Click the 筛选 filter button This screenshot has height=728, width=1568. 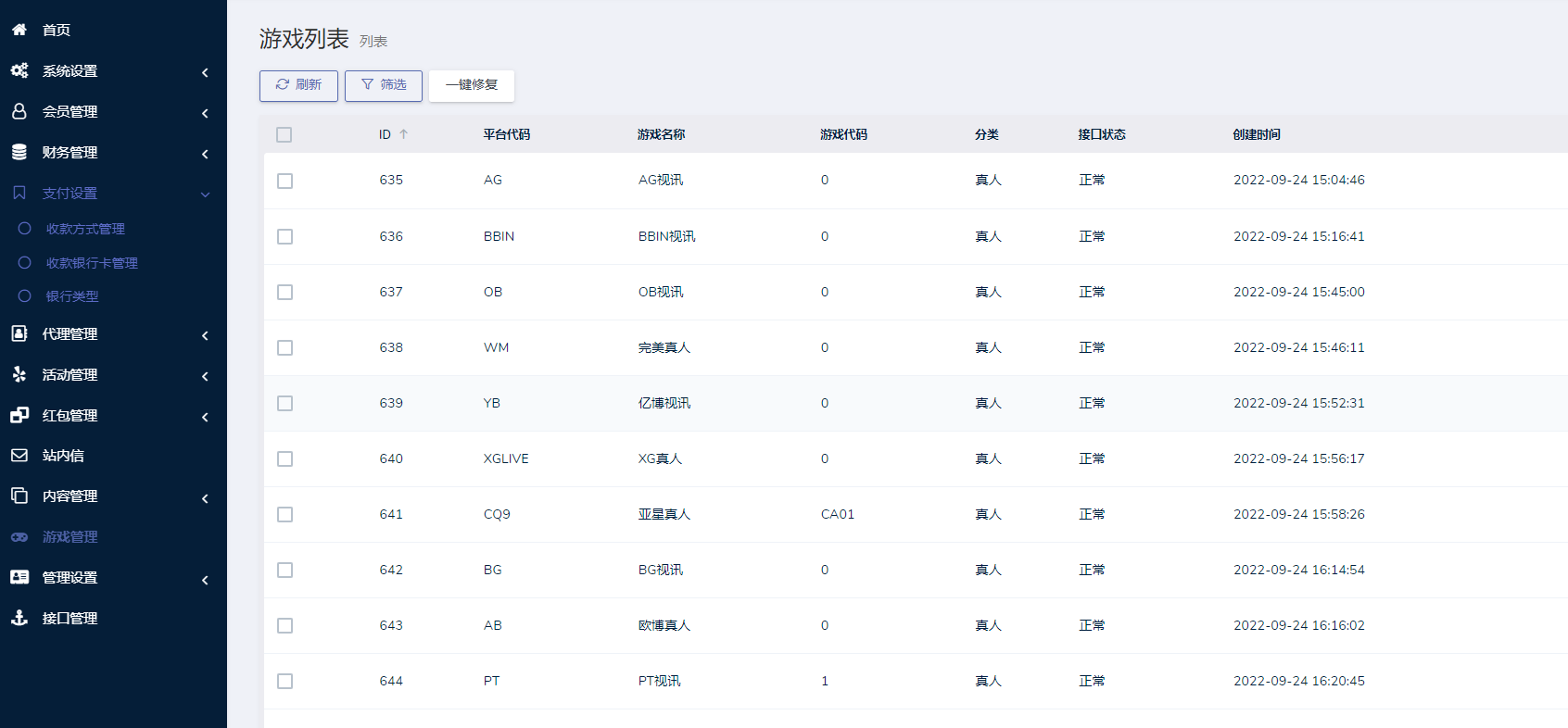pos(384,85)
